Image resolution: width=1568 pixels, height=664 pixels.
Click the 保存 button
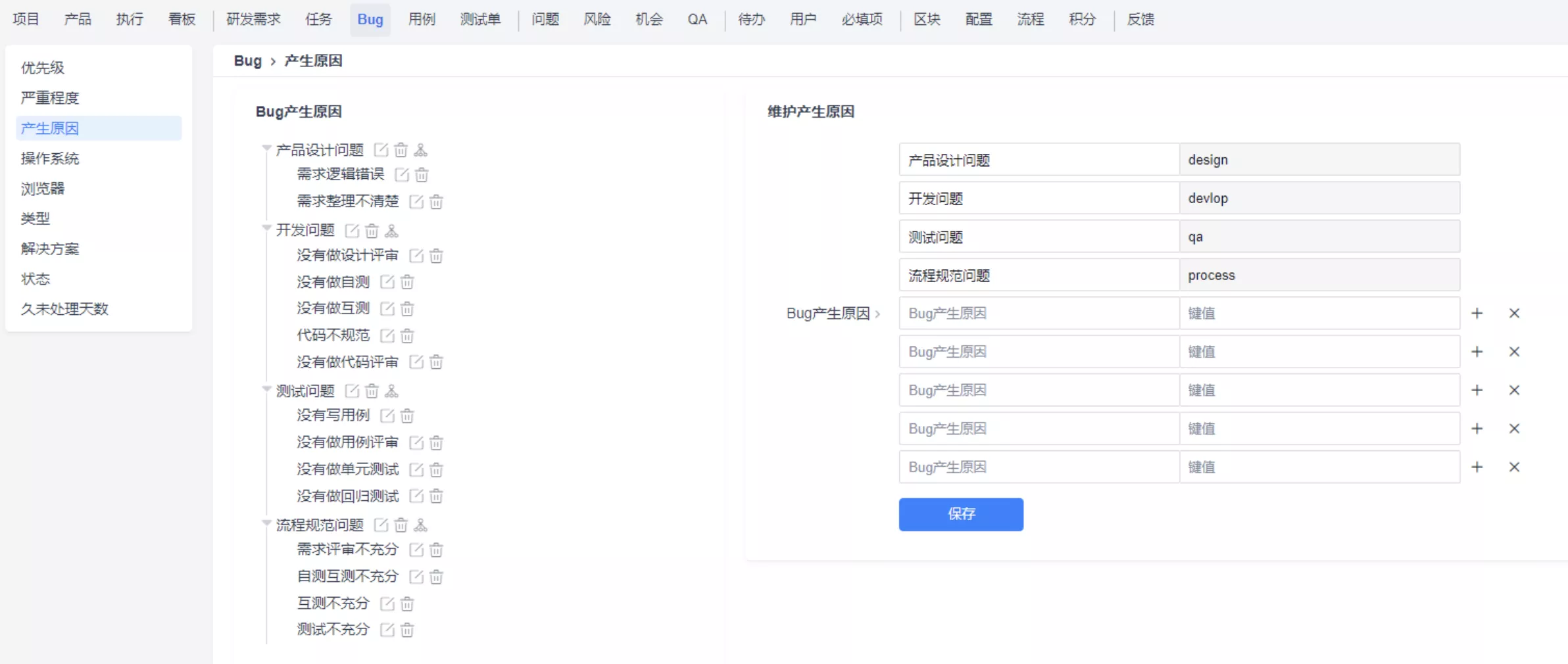point(960,514)
